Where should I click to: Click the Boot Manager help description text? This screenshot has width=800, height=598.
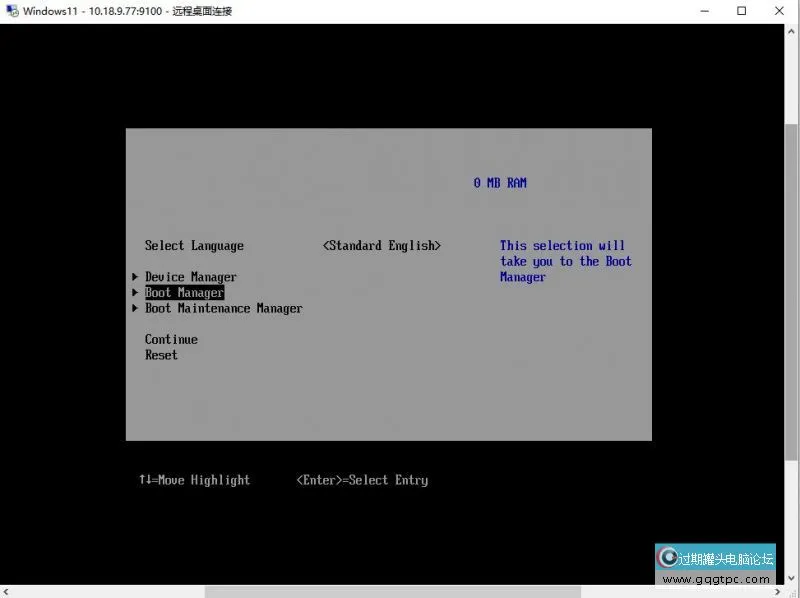pos(565,262)
